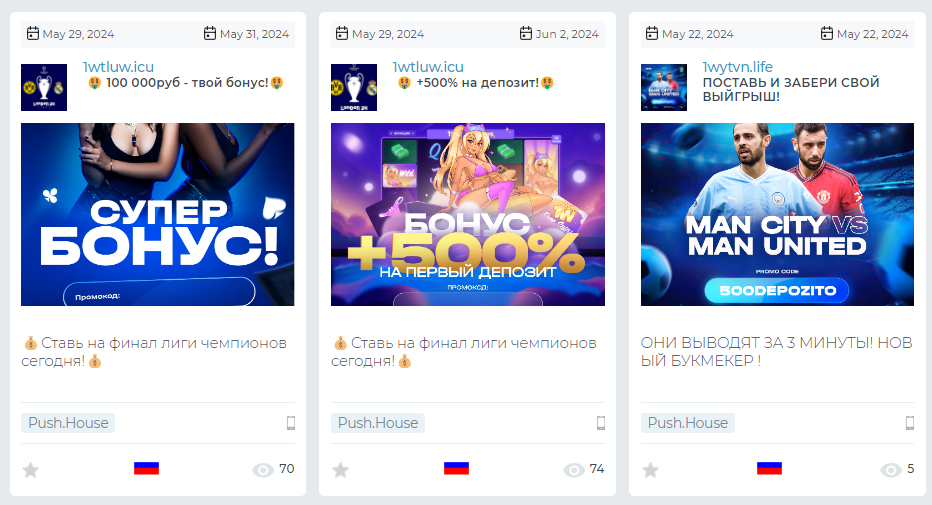
Task: Mark the Man City vs Man United ad as favorite
Action: coord(650,470)
